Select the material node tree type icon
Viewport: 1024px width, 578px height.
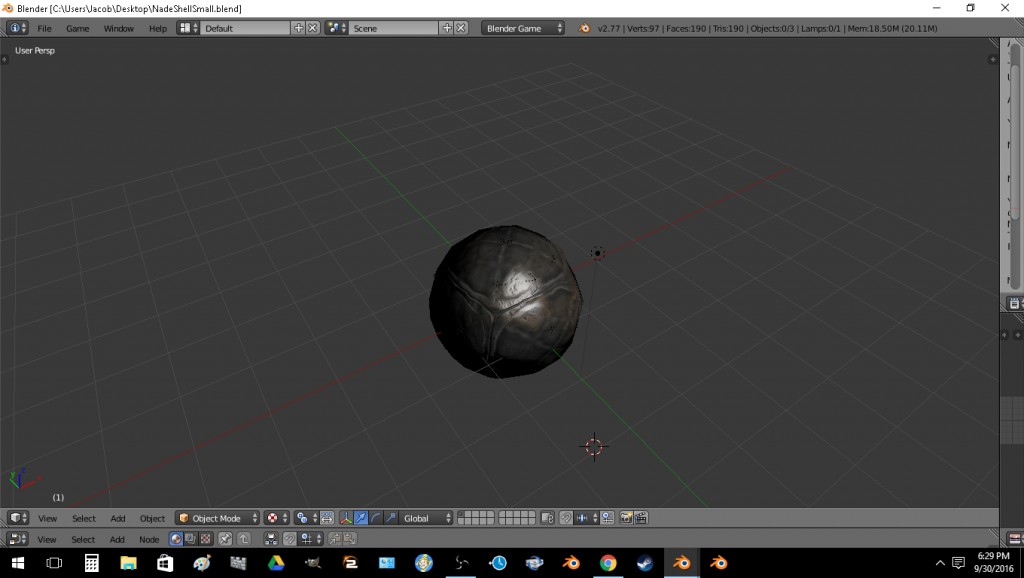[176, 539]
